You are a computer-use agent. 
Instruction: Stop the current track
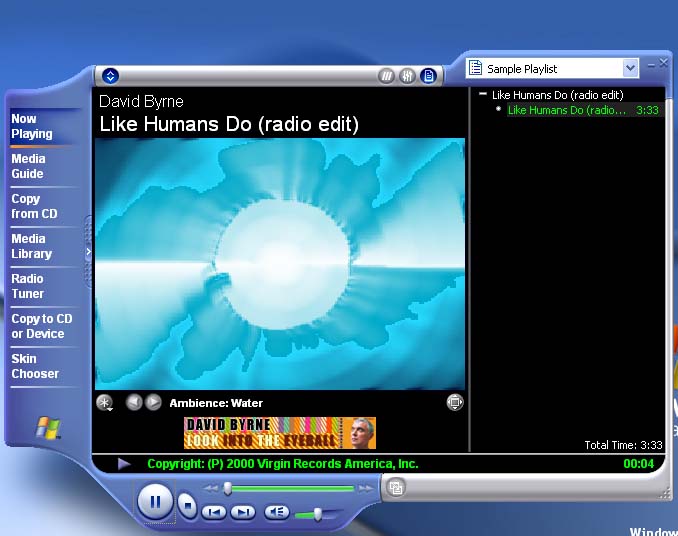click(x=188, y=505)
